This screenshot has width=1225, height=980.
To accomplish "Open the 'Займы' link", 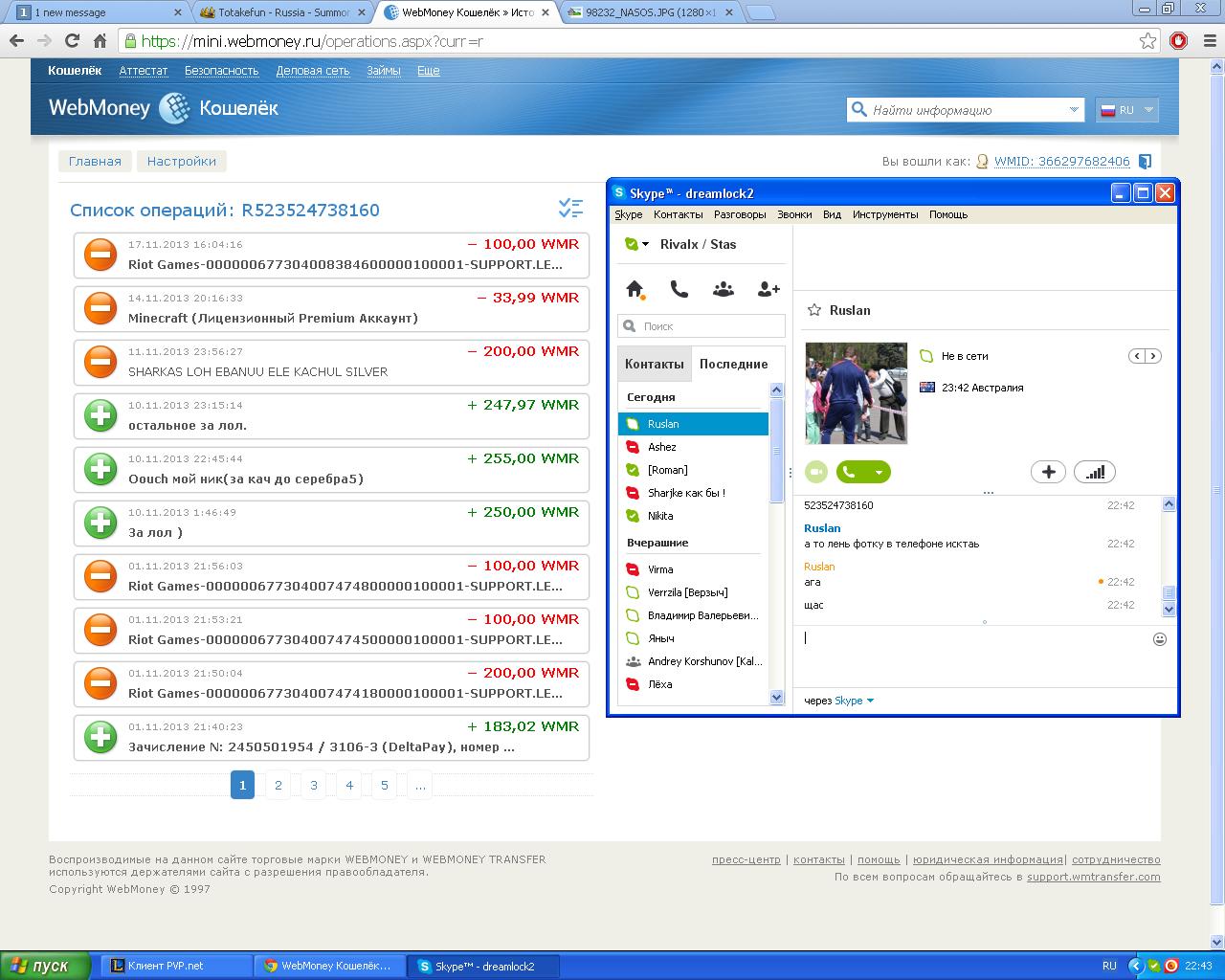I will tap(384, 71).
